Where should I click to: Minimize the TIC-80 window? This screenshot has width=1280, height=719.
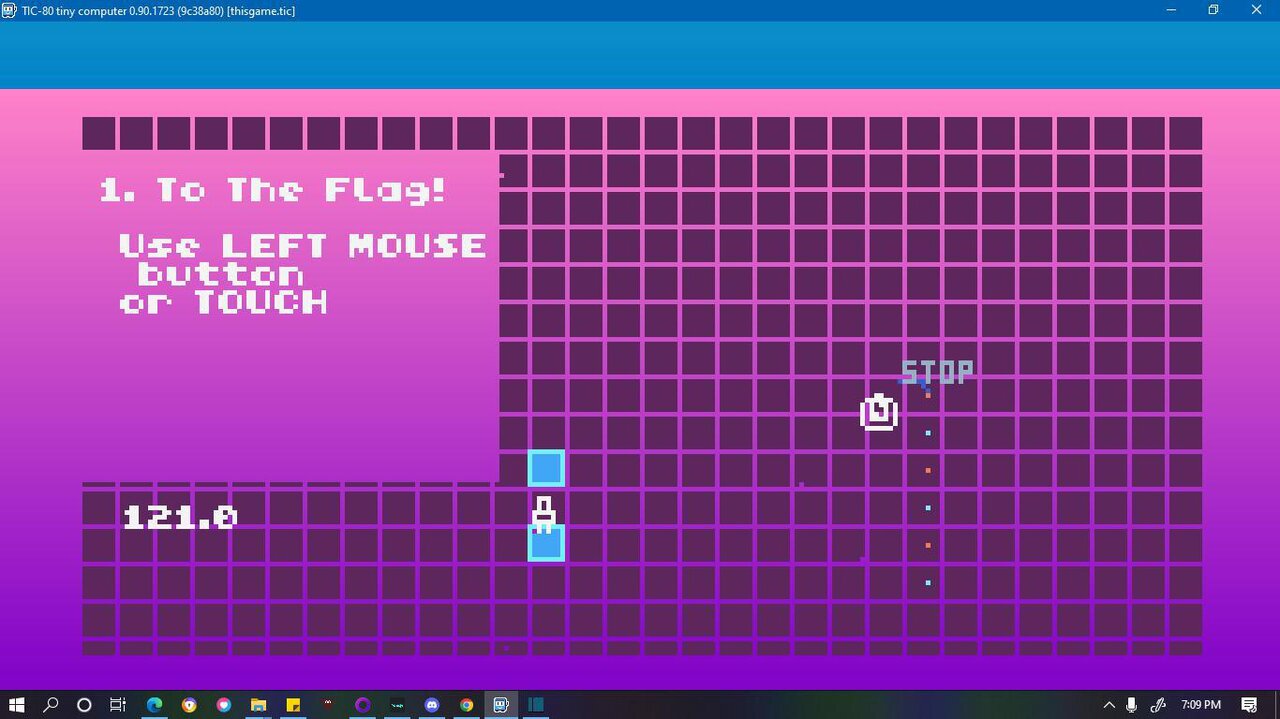[1170, 10]
